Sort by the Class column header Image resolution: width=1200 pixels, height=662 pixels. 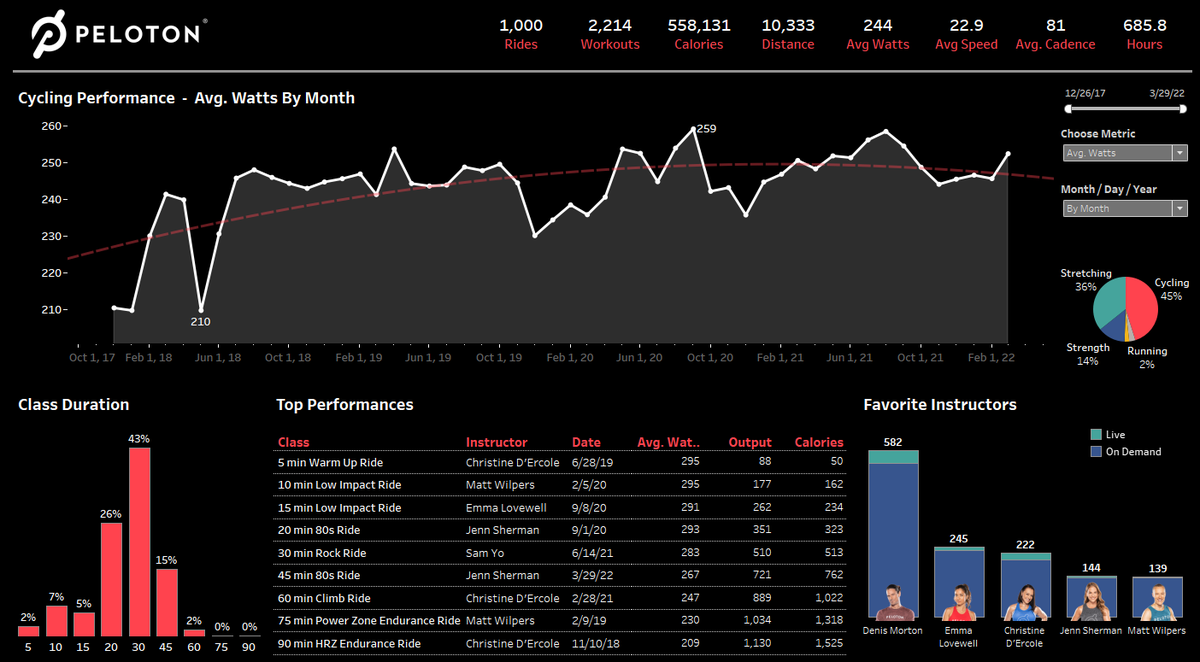click(x=293, y=442)
